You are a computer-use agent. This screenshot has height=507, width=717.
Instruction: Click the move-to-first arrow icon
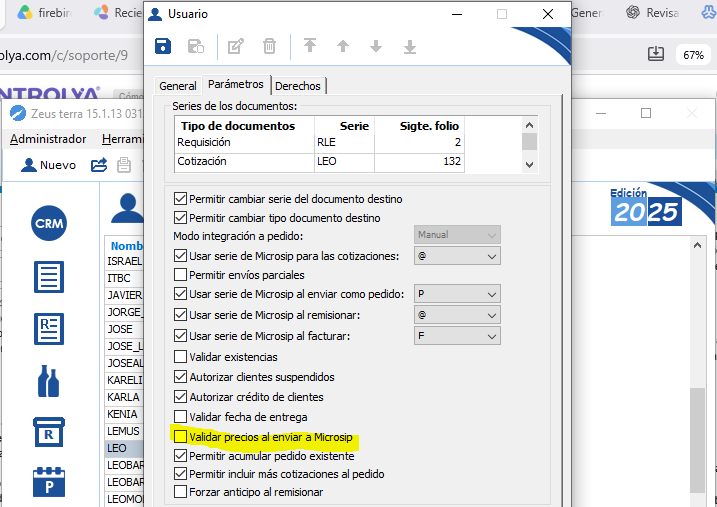310,46
